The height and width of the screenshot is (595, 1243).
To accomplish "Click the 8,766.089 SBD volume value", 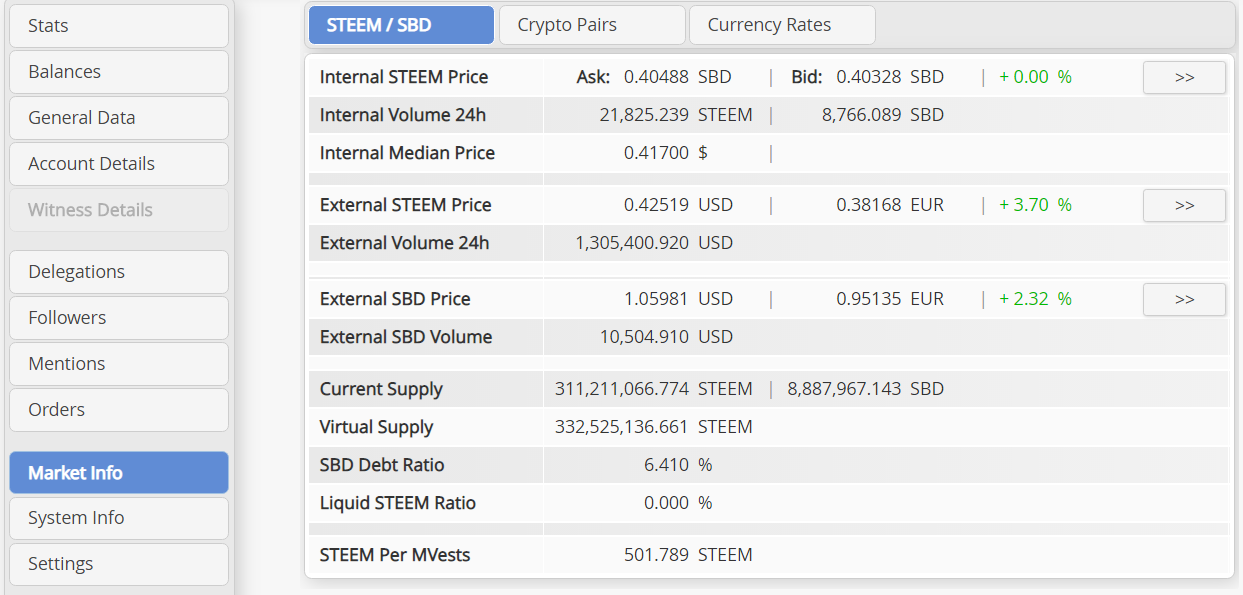I will [x=883, y=115].
